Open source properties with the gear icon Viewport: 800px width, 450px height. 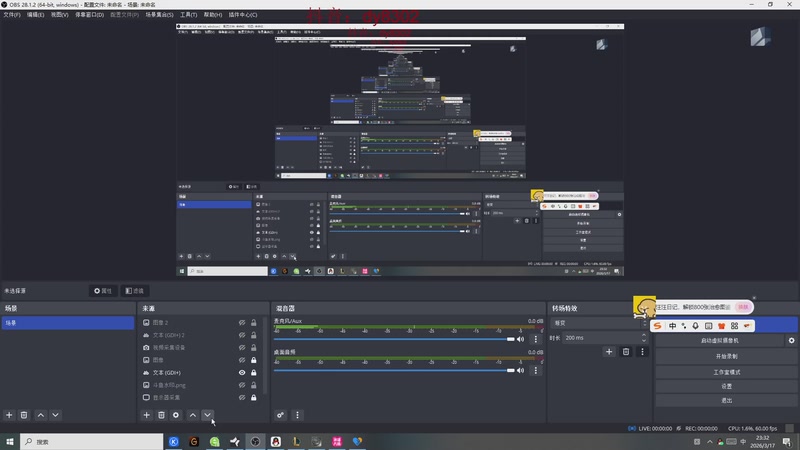(176, 415)
